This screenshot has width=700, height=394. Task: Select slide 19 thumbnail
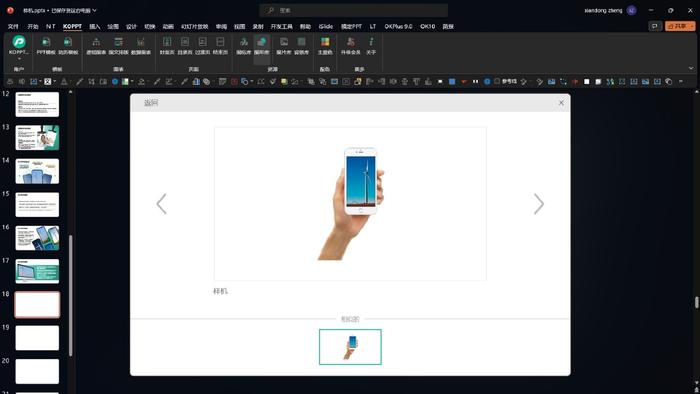[37, 338]
